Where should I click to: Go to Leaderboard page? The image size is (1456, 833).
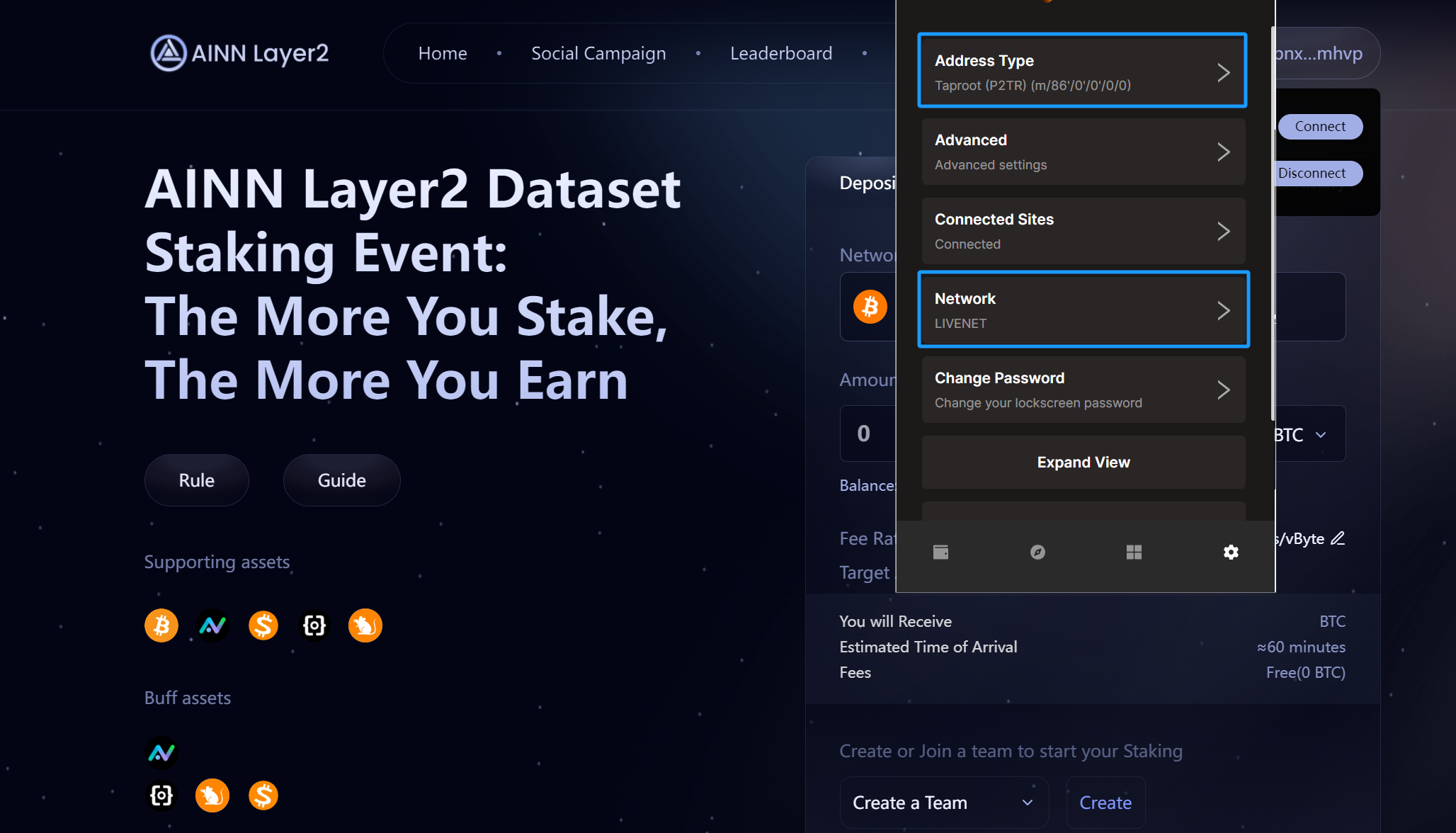pos(781,53)
